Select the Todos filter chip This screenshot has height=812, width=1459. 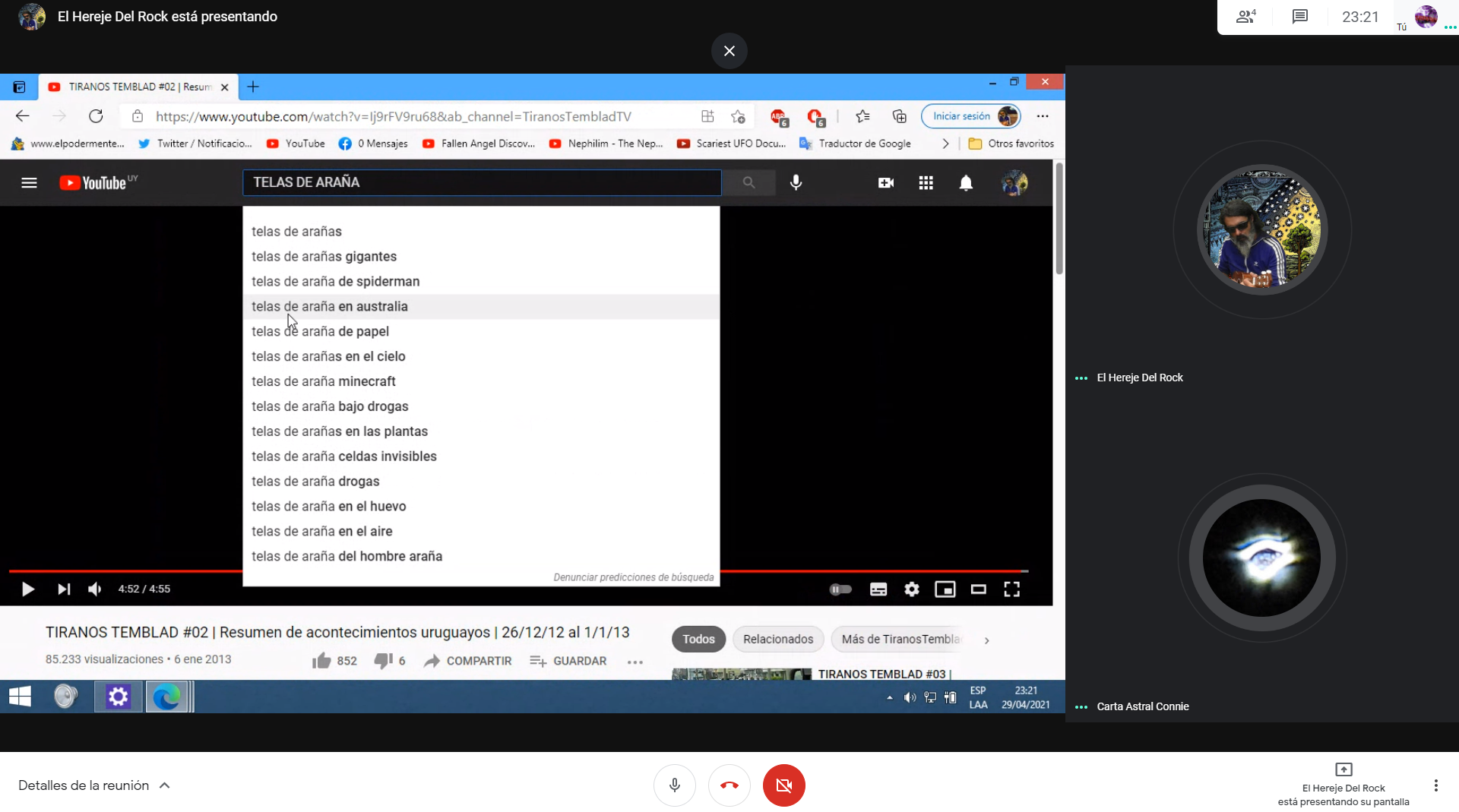tap(698, 640)
